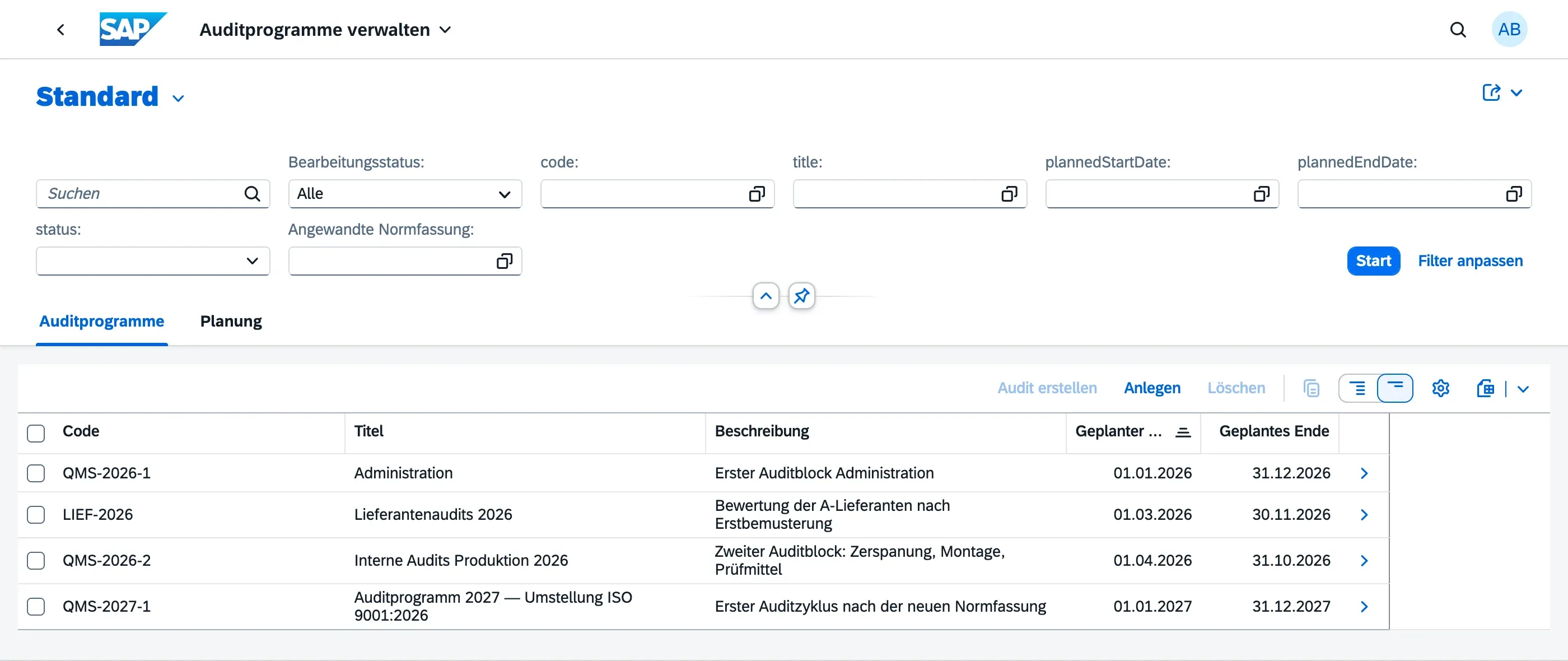
Task: Open value help for code filter
Action: [757, 194]
